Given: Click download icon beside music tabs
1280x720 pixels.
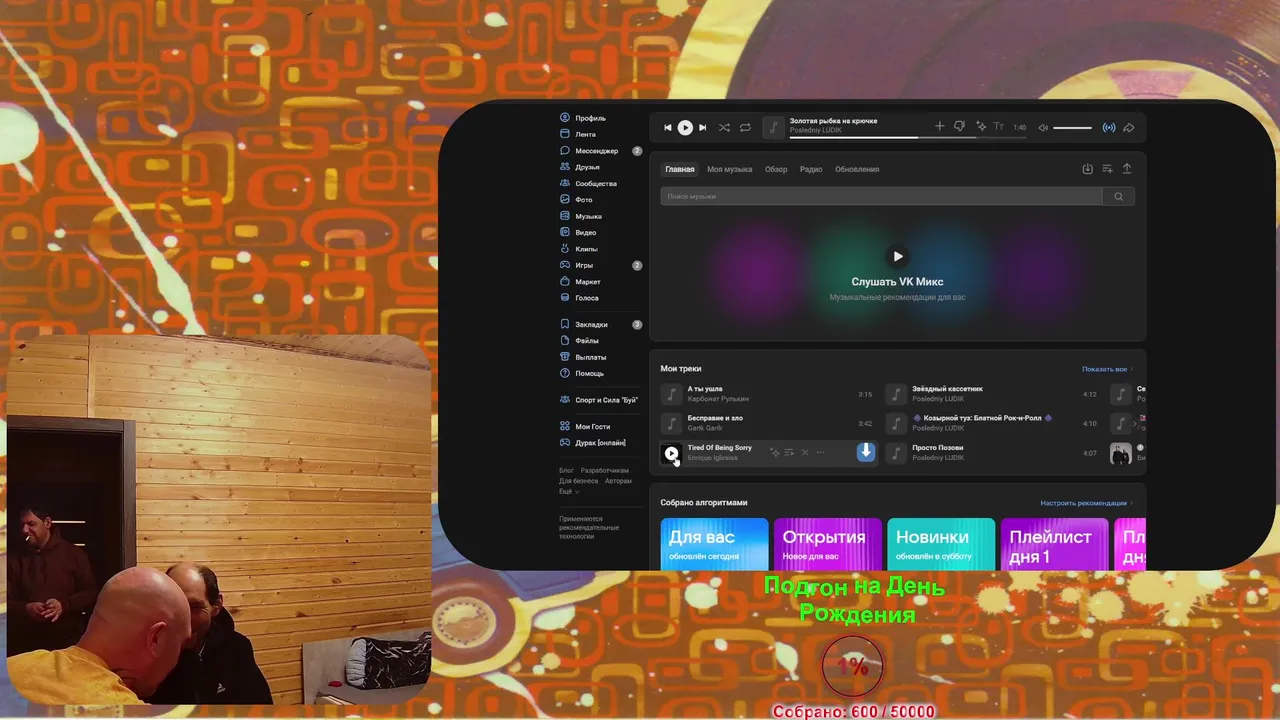Looking at the screenshot, I should (x=1087, y=169).
